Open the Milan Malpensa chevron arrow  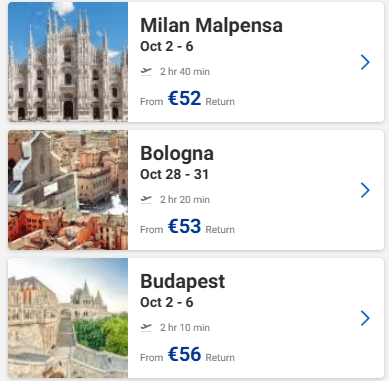365,62
